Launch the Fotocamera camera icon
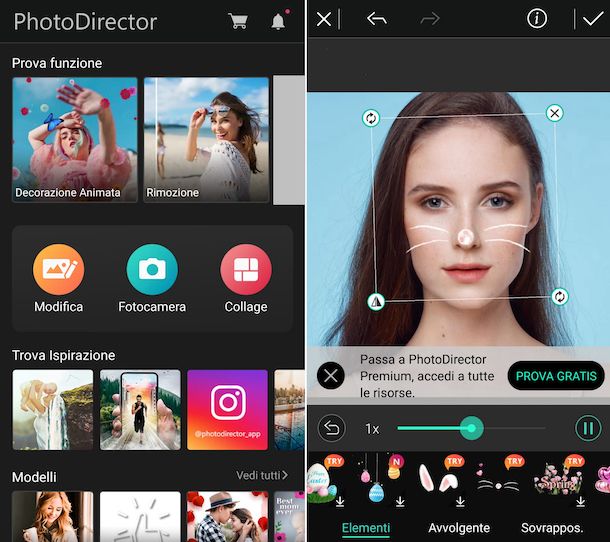Image resolution: width=610 pixels, height=542 pixels. coord(152,269)
